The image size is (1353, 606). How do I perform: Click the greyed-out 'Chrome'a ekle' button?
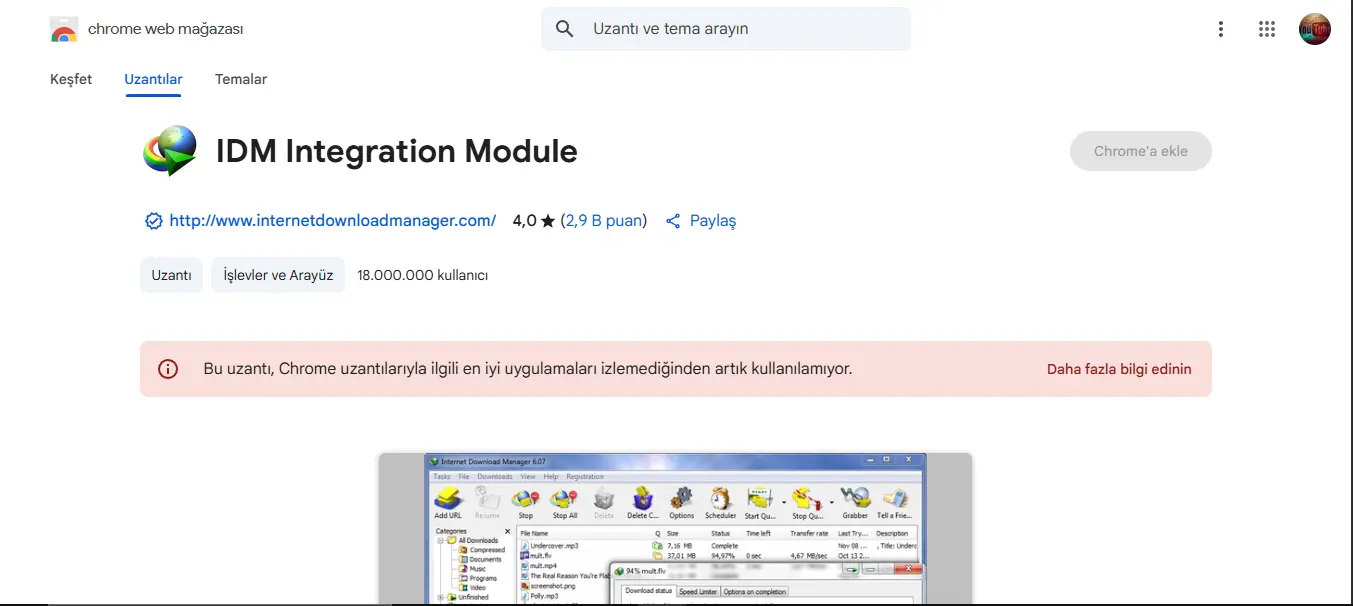1141,151
